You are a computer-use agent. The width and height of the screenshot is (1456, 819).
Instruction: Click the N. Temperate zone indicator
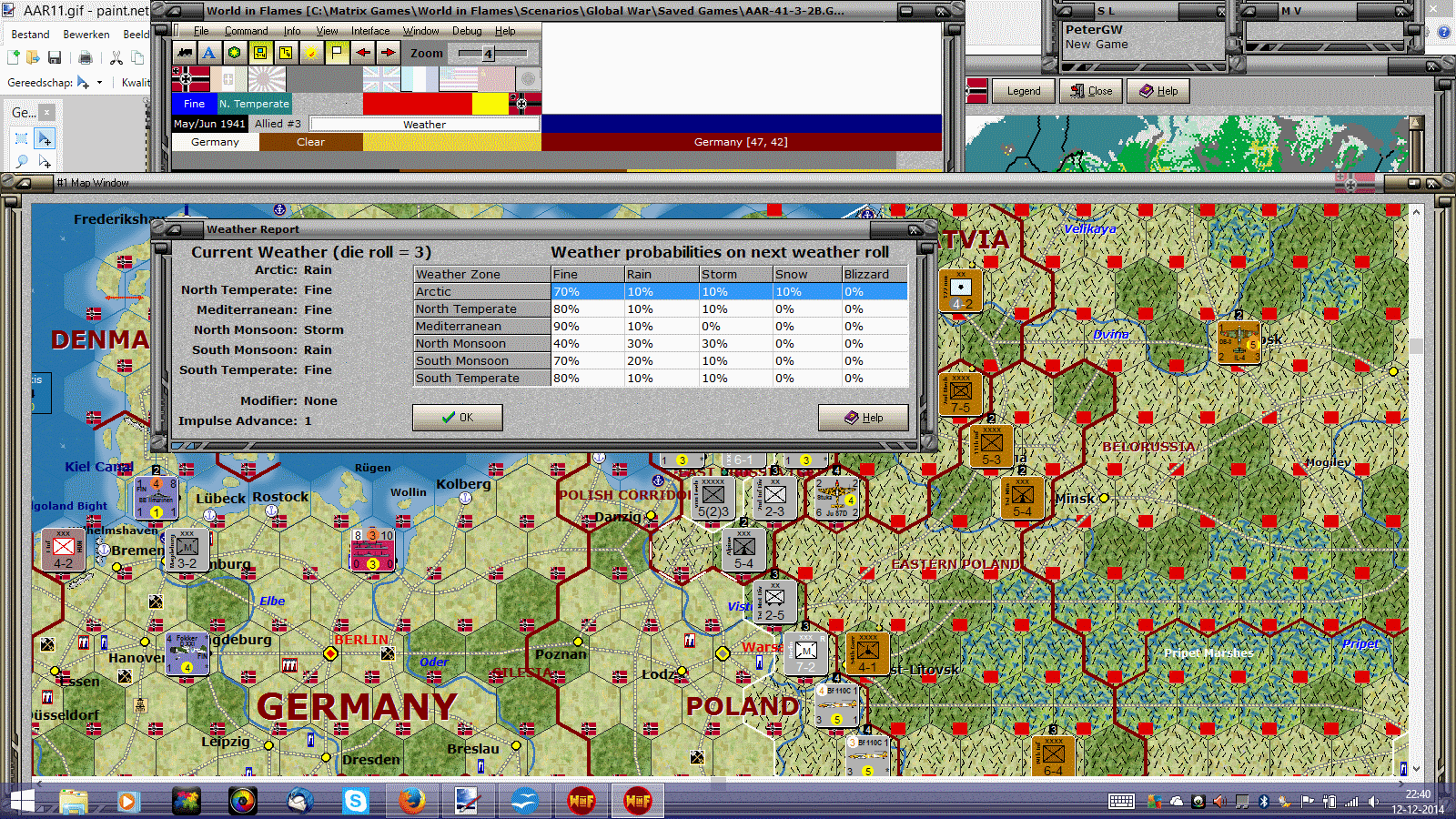[254, 104]
